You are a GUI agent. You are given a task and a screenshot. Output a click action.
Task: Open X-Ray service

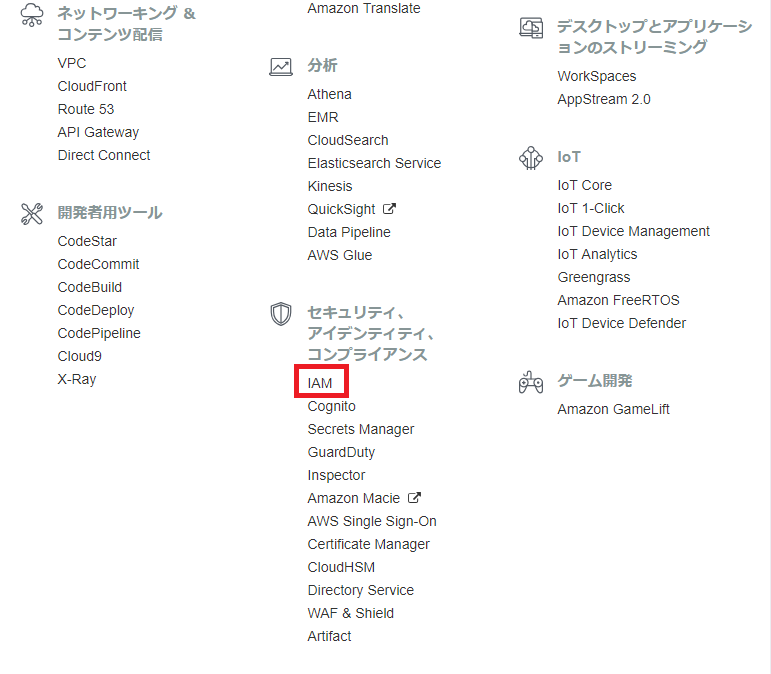coord(77,380)
